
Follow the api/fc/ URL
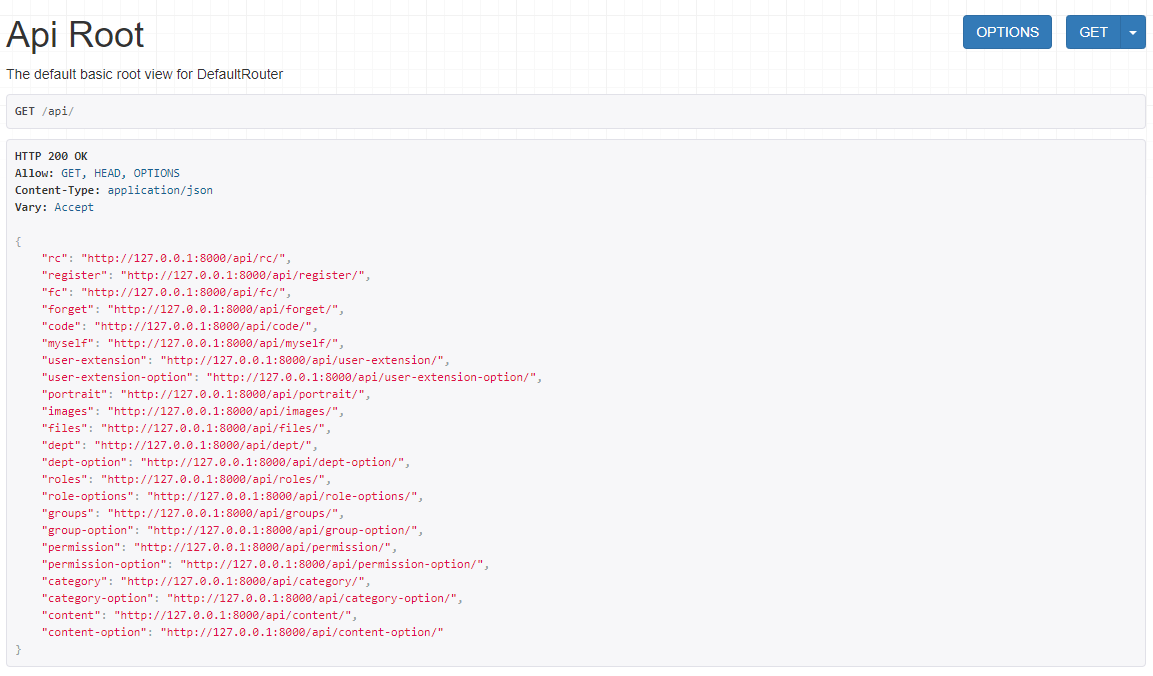(x=185, y=292)
